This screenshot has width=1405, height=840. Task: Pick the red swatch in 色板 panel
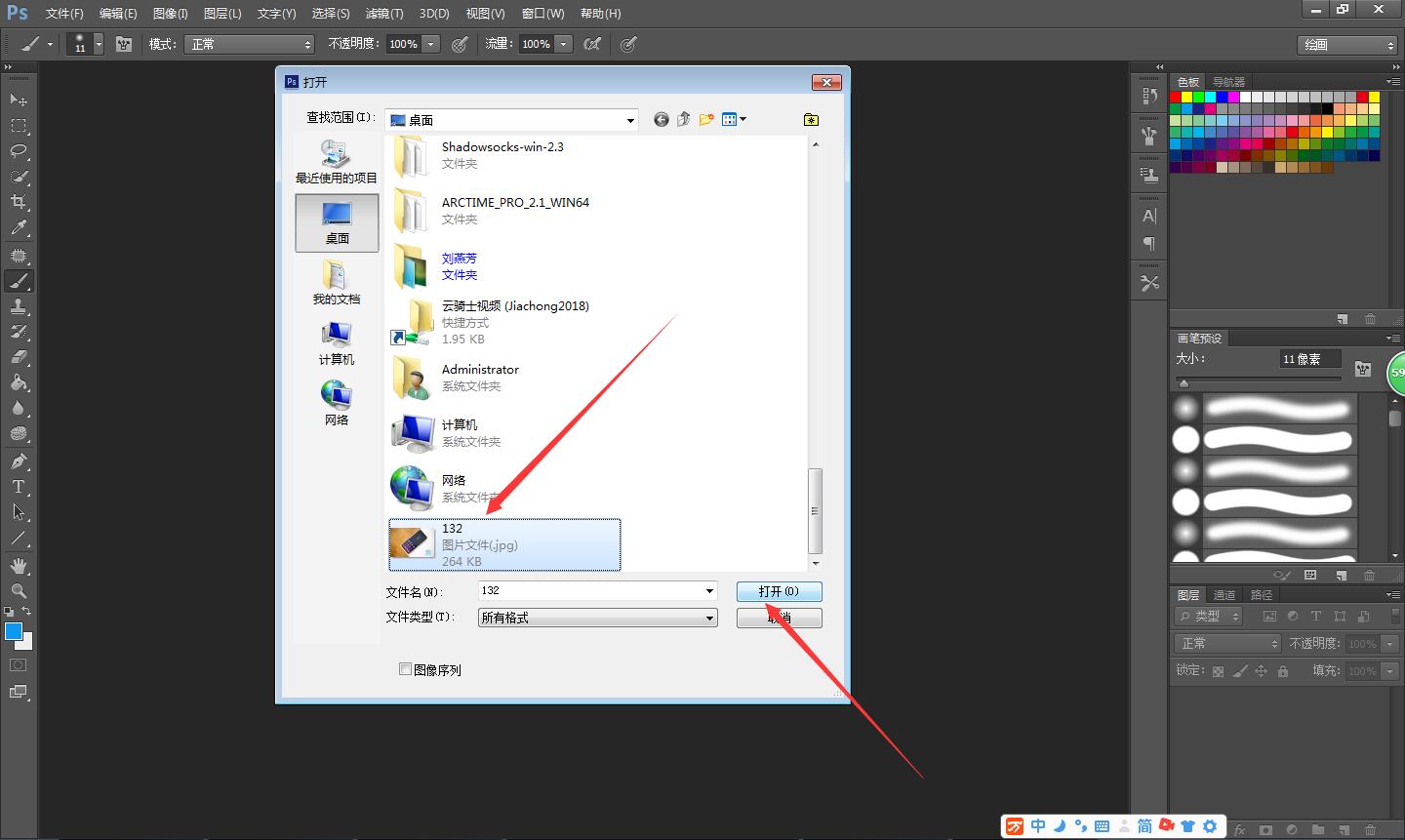pos(1176,98)
